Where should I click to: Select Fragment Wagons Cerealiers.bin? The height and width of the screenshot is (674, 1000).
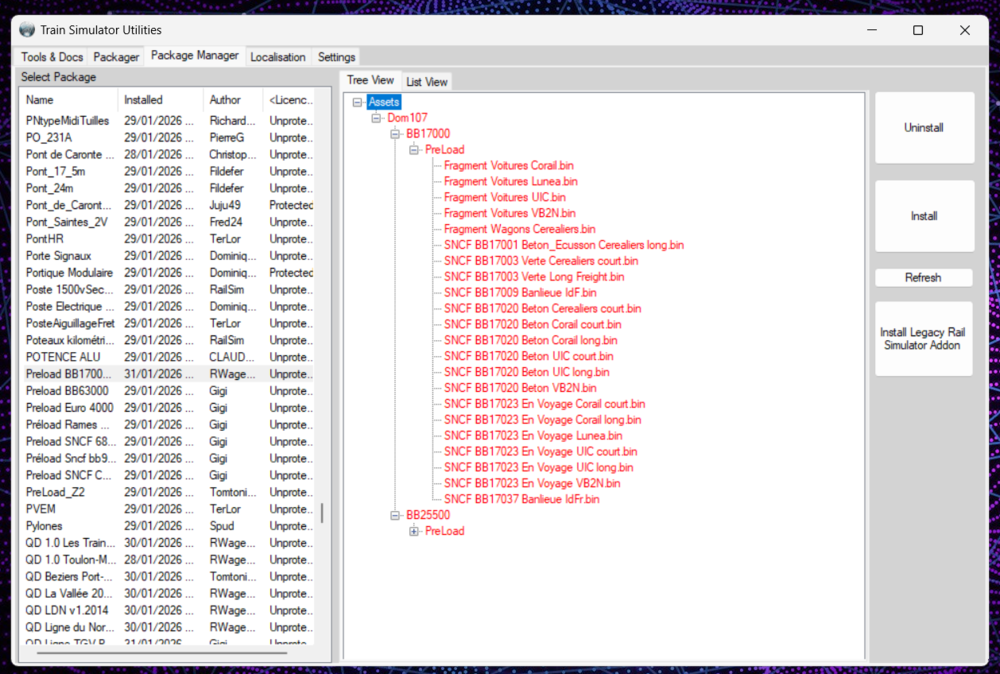coord(520,230)
